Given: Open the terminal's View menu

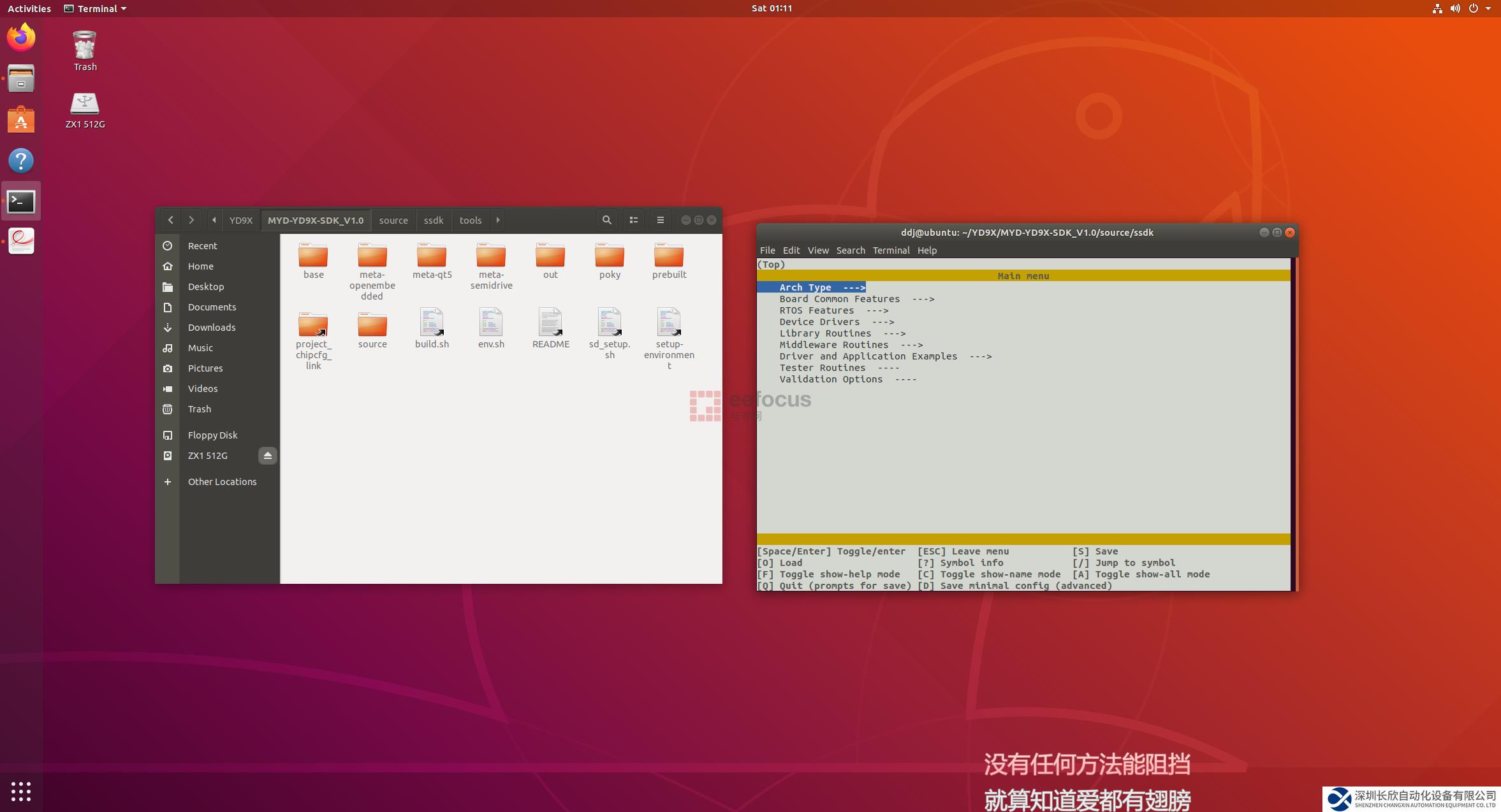Looking at the screenshot, I should [817, 250].
